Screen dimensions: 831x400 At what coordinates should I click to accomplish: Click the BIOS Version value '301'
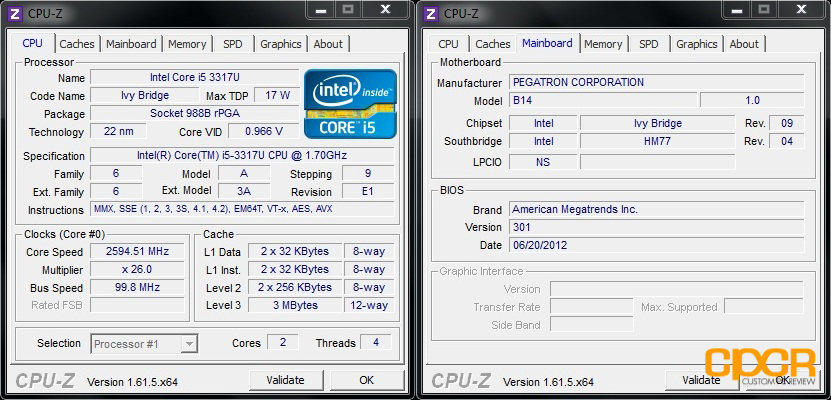point(657,227)
